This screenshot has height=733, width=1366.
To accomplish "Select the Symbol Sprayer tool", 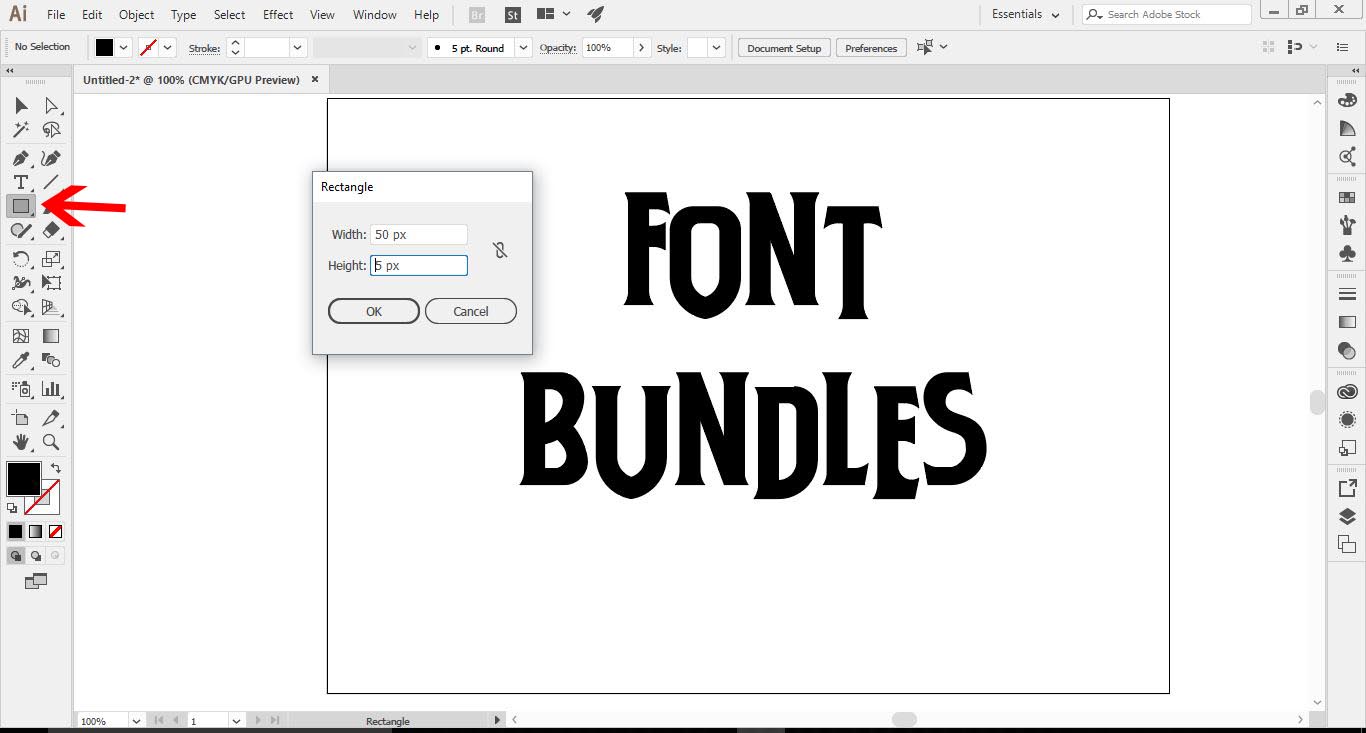I will pos(20,389).
